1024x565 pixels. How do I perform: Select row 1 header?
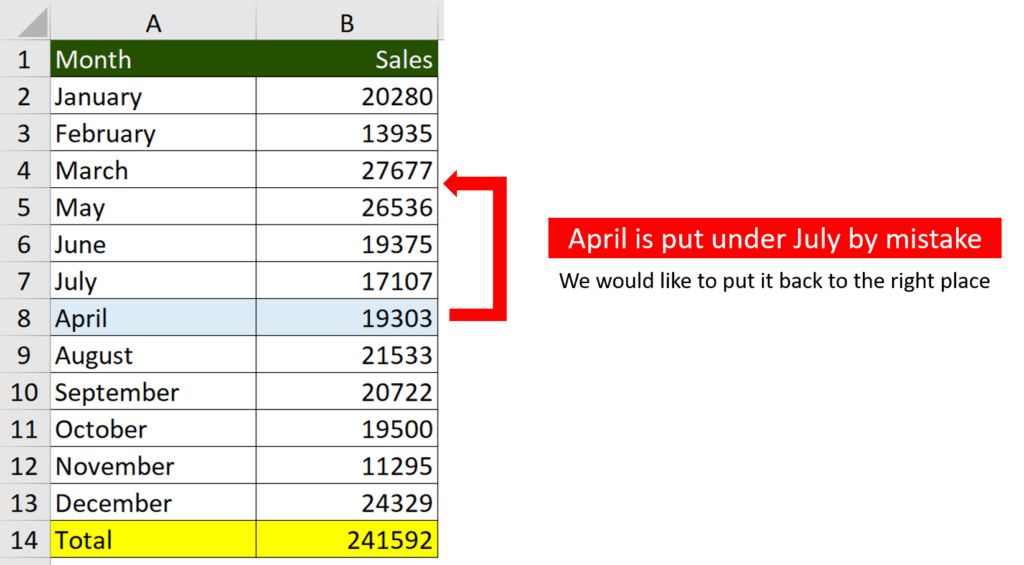pos(24,59)
